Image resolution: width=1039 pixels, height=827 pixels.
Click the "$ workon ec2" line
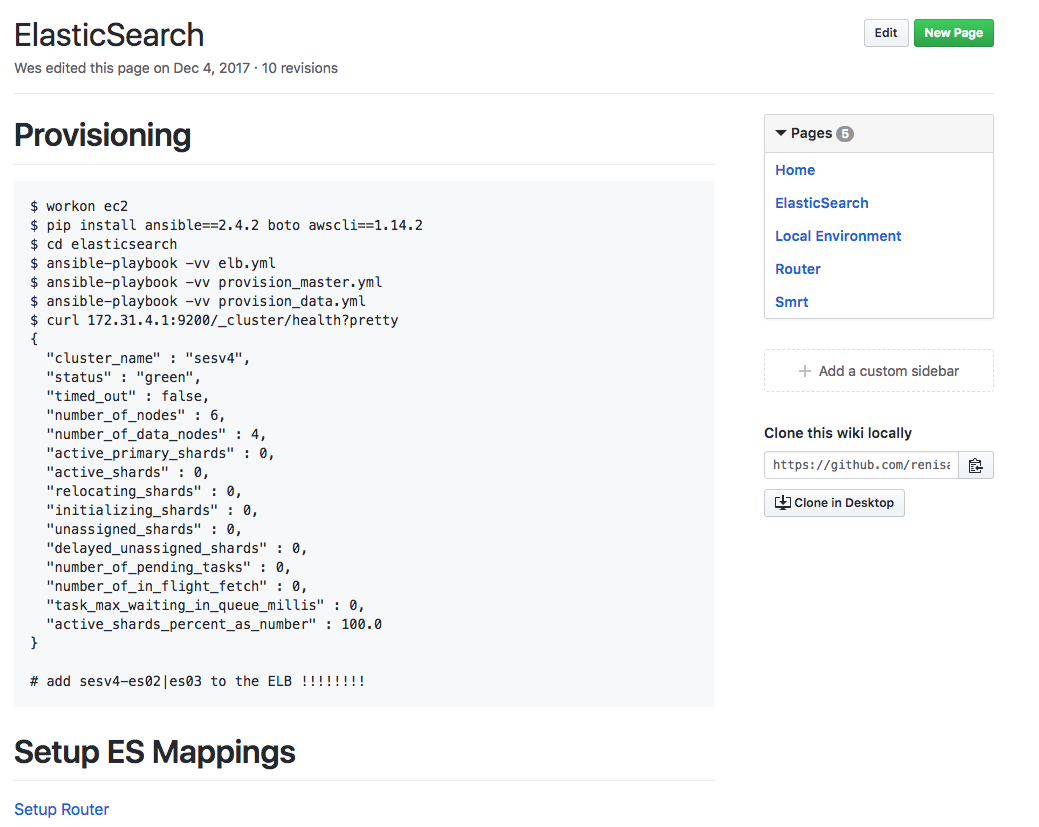tap(79, 206)
